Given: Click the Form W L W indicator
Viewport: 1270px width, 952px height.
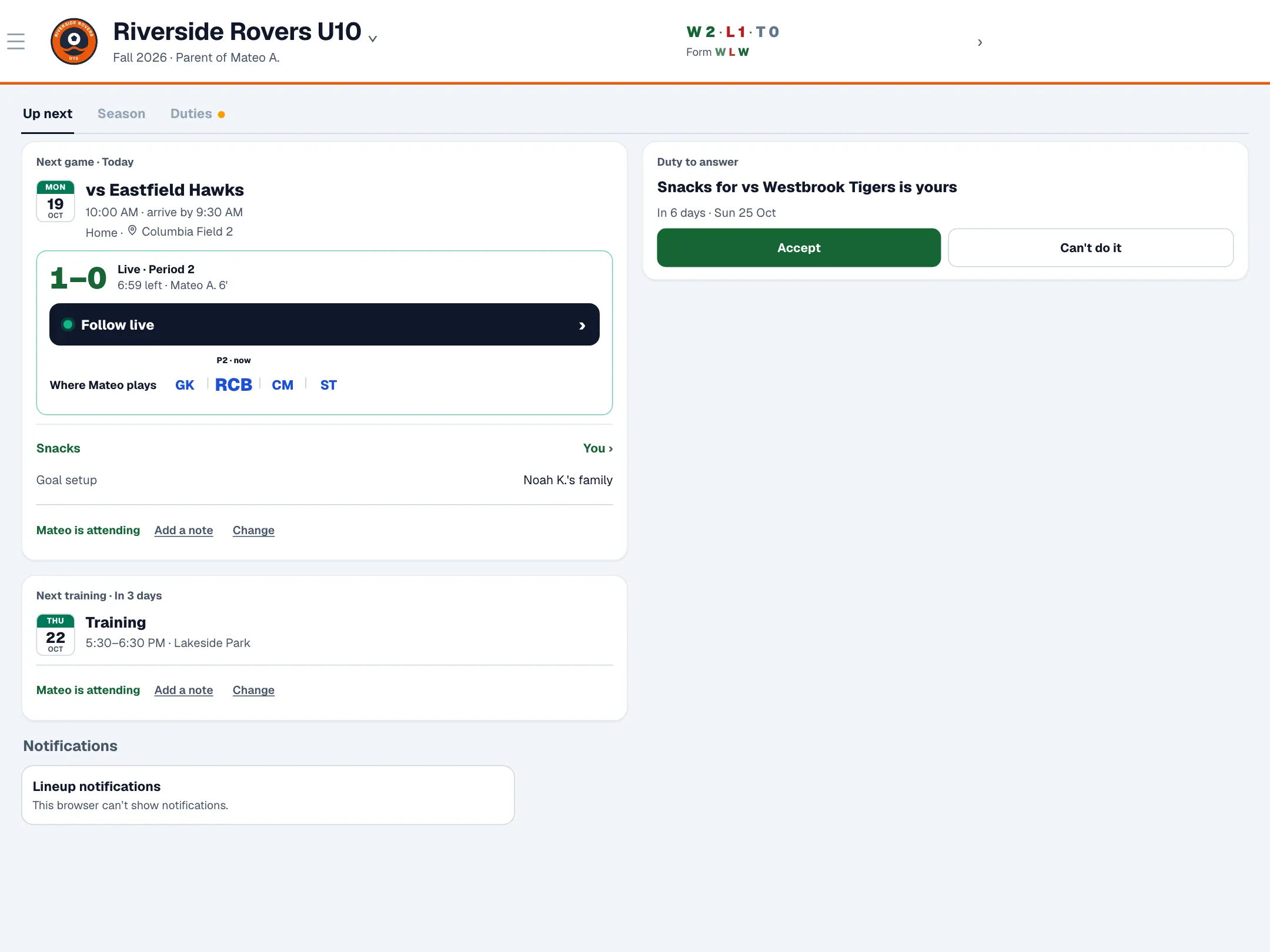Looking at the screenshot, I should [717, 52].
